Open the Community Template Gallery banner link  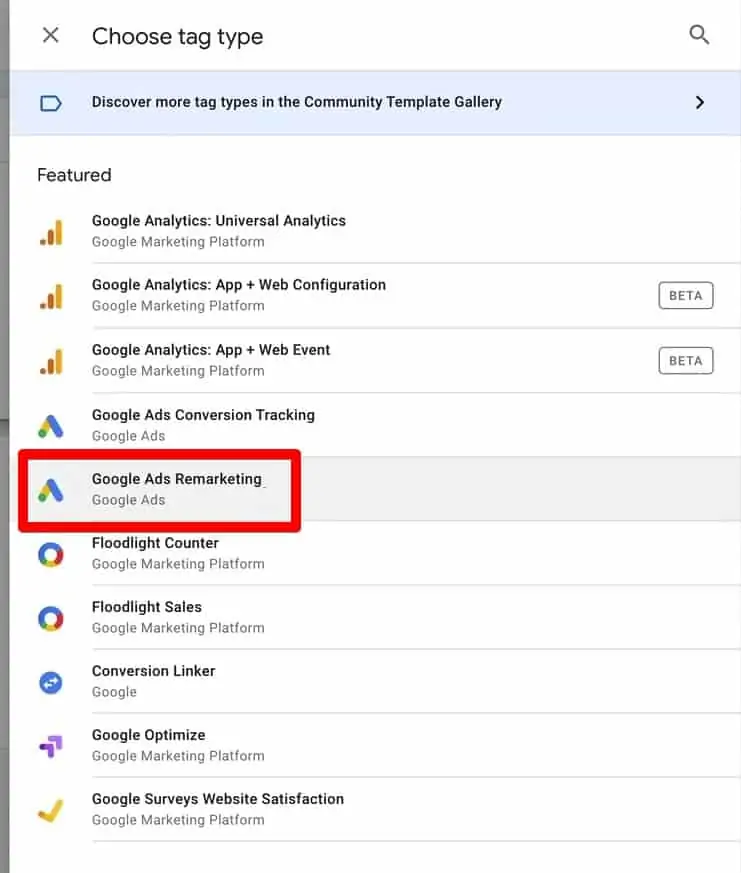[x=296, y=102]
